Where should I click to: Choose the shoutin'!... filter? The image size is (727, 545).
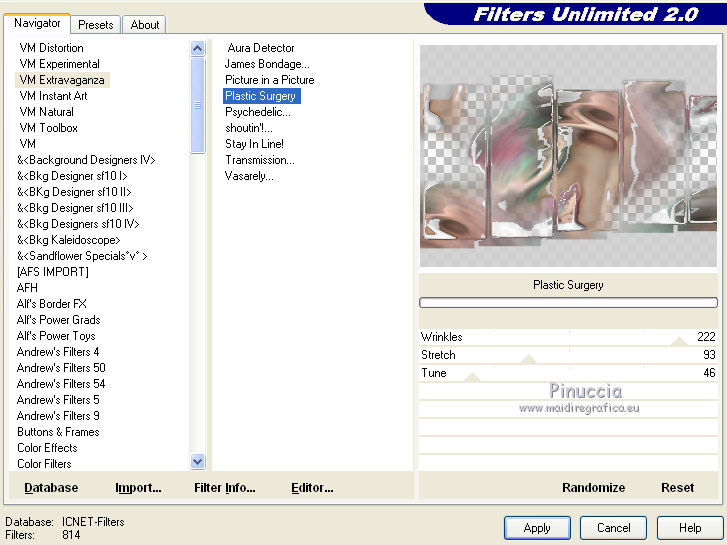249,128
